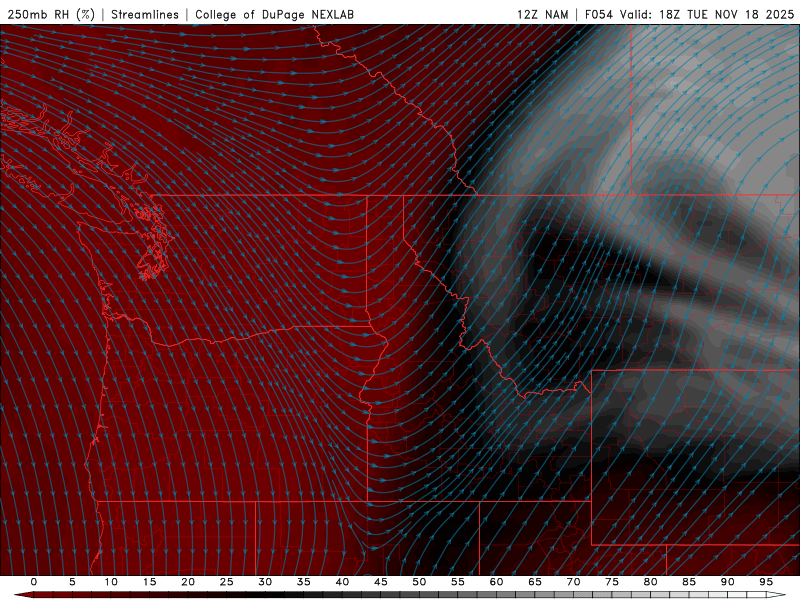The width and height of the screenshot is (800, 600).
Task: Click the "250mb RH (%)" title text
Action: 51,14
